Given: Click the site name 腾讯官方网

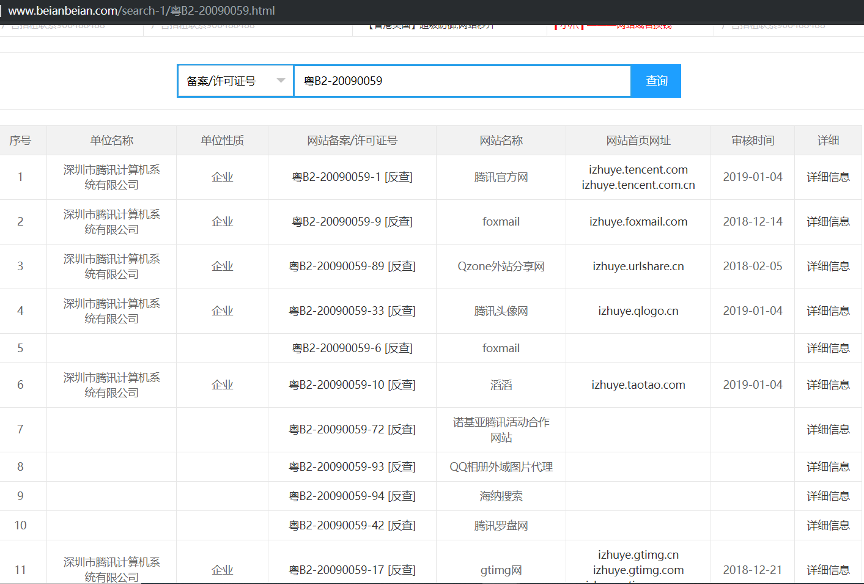Looking at the screenshot, I should [501, 177].
